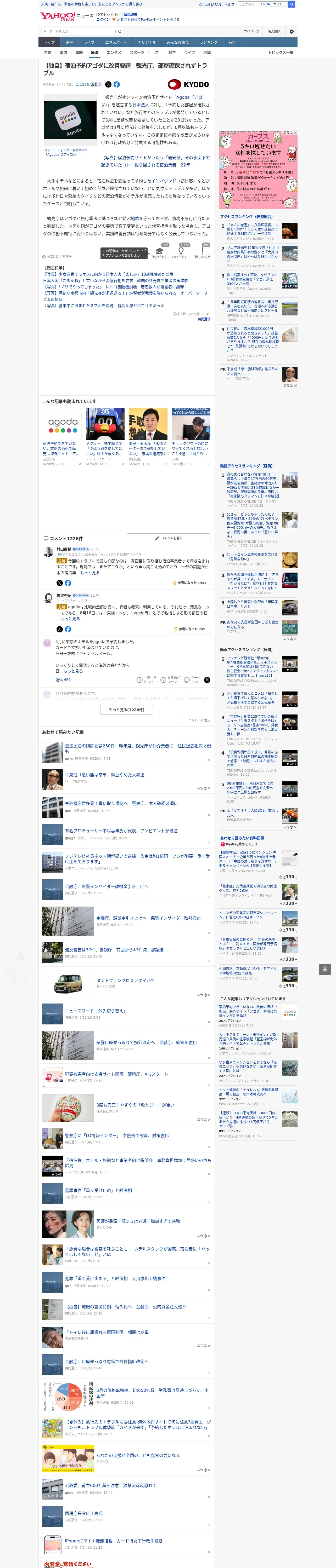Click the keyword search magnifier icon
Viewport: 336px width, 1568px height.
tap(120, 32)
